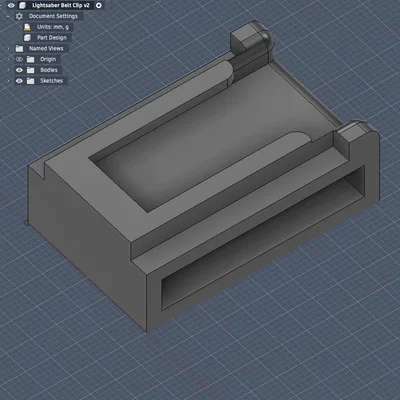Select the Lightsaber Belt Clip v2 label

pos(61,5)
